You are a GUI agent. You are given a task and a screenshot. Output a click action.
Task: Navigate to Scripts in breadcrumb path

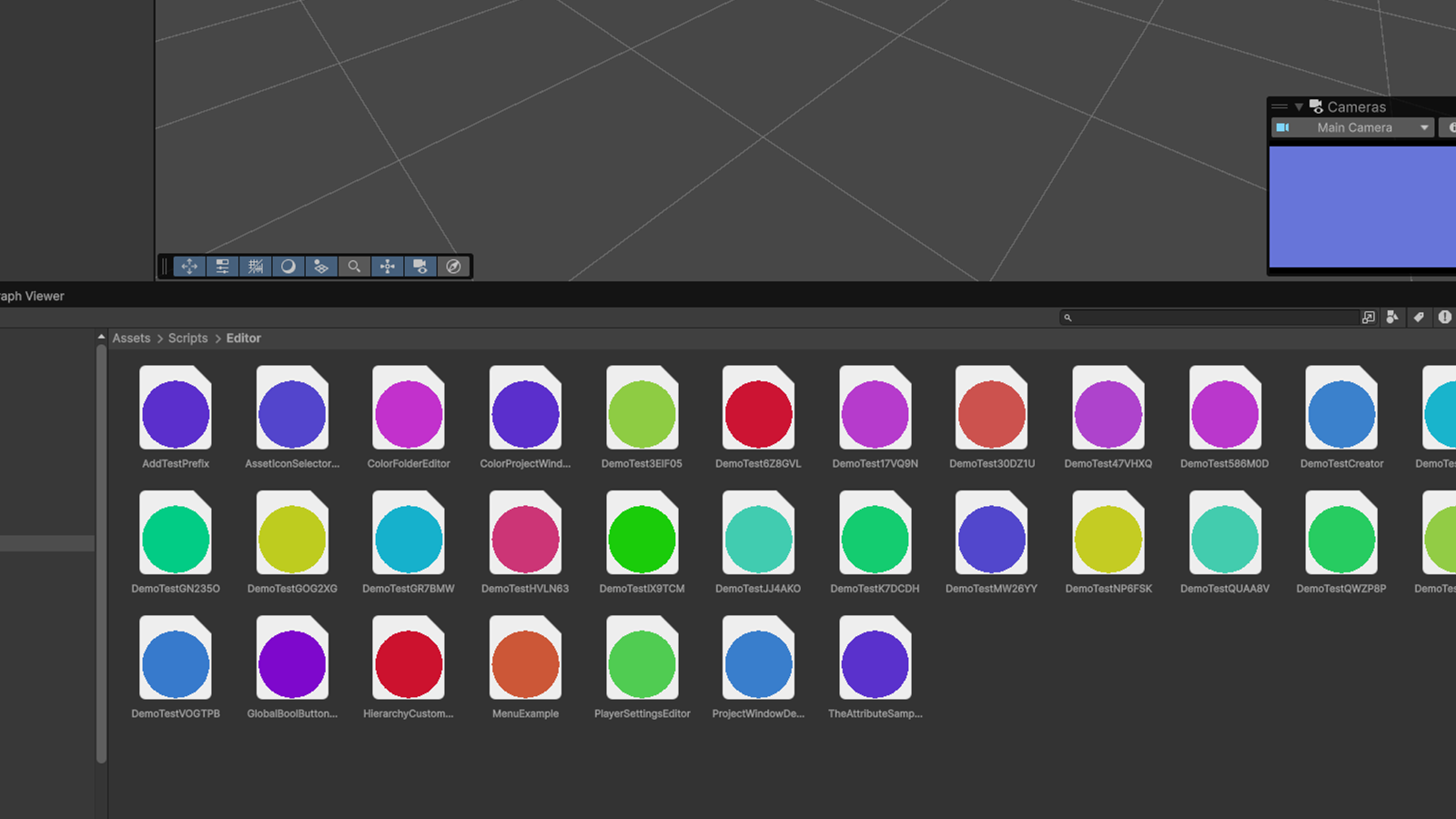187,339
